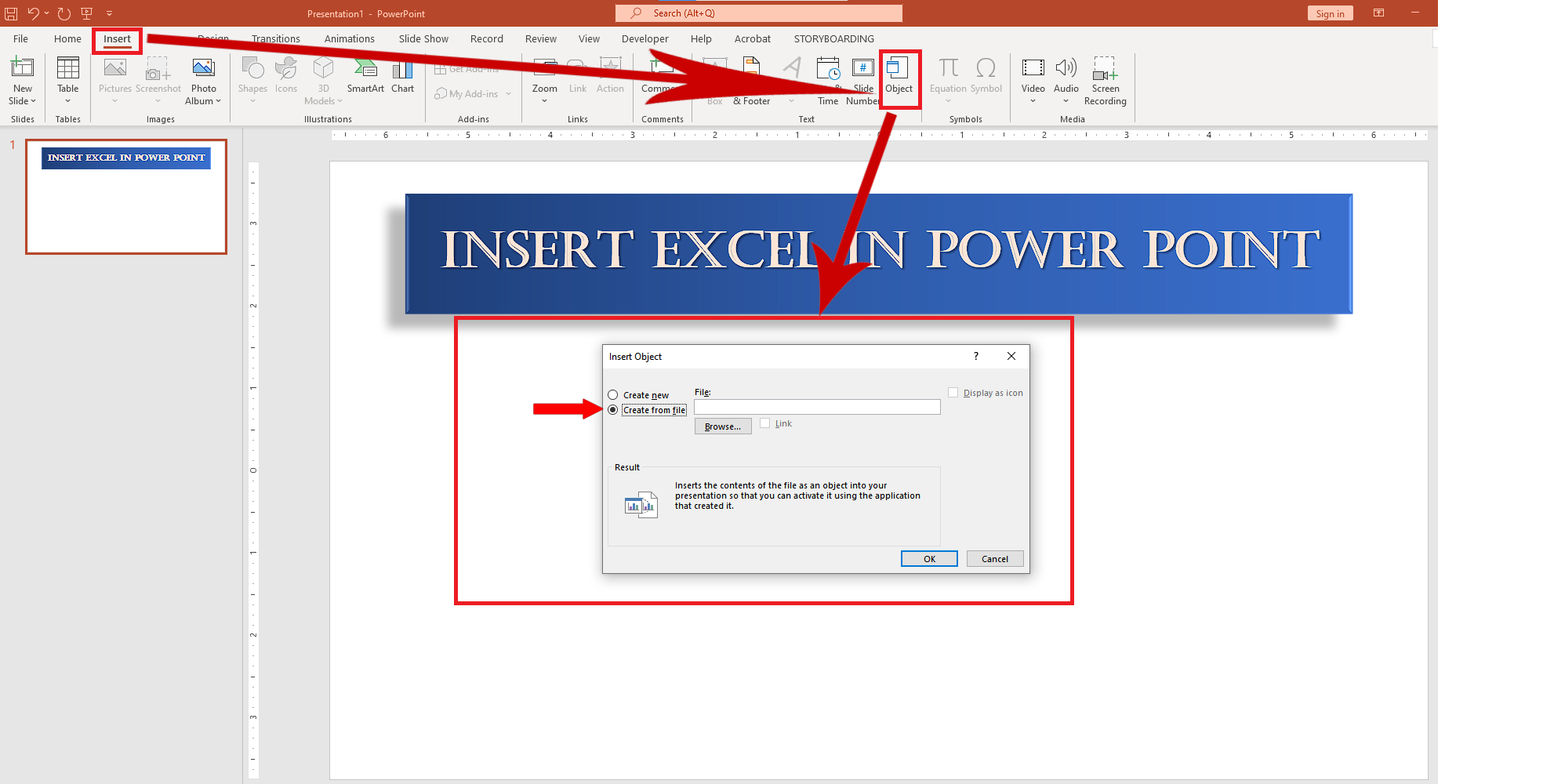Select the Create new radio button

pyautogui.click(x=613, y=395)
